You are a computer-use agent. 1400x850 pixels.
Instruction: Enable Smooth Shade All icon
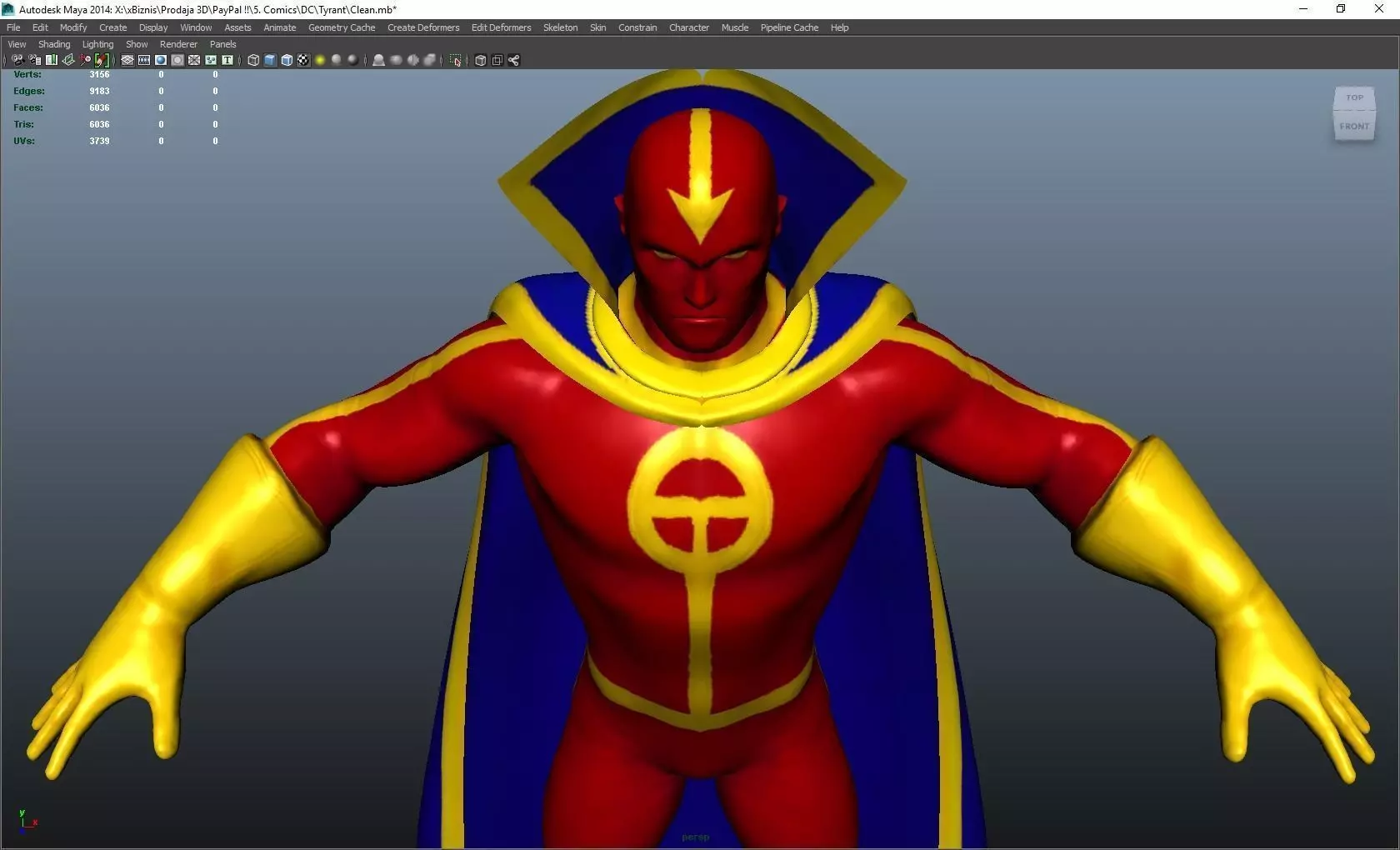pos(270,60)
